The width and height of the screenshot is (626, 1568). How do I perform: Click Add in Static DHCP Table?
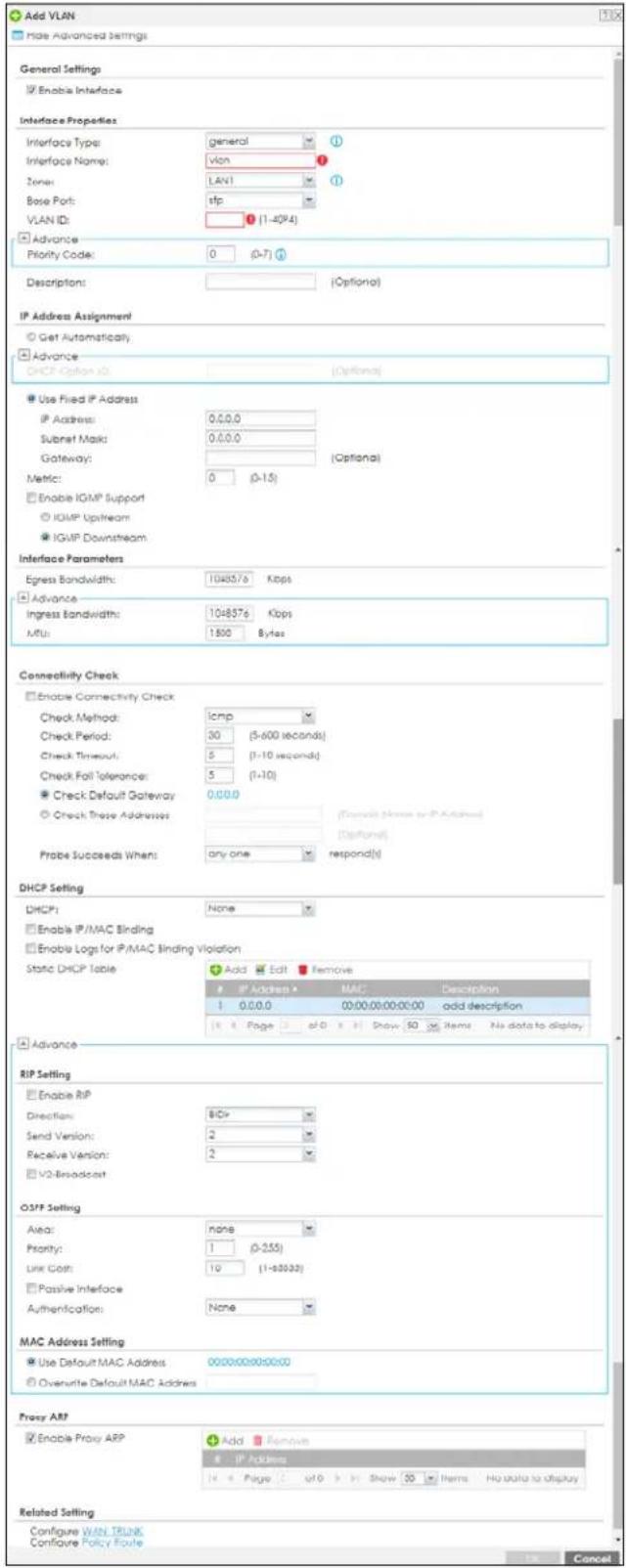(x=228, y=970)
